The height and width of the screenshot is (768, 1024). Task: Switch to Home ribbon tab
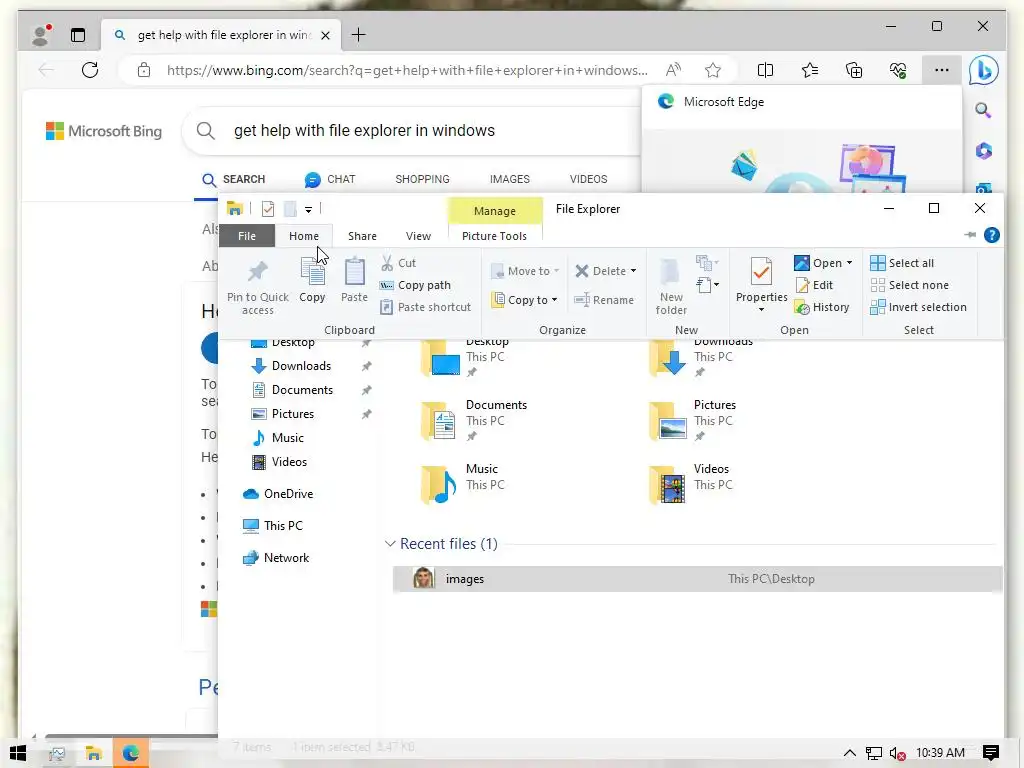304,236
